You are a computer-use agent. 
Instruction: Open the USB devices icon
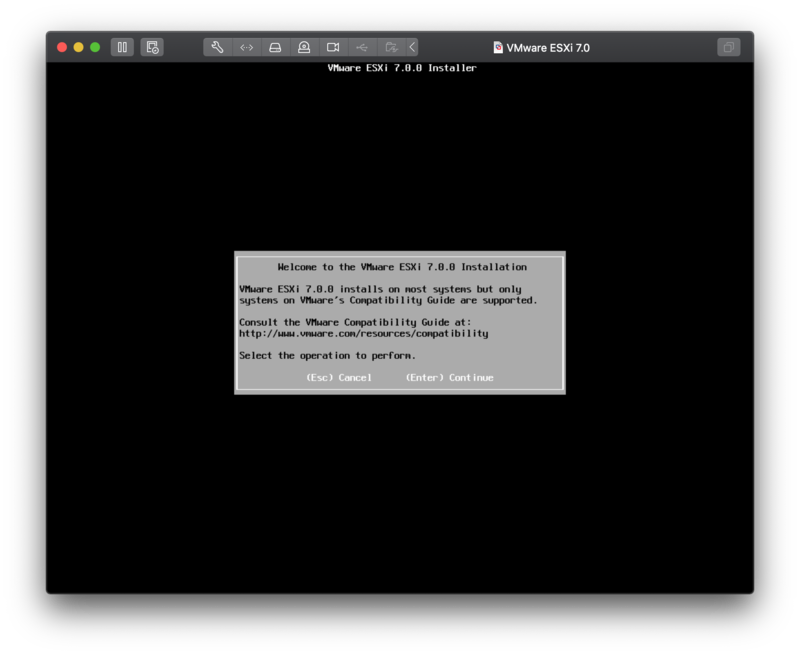click(x=362, y=47)
